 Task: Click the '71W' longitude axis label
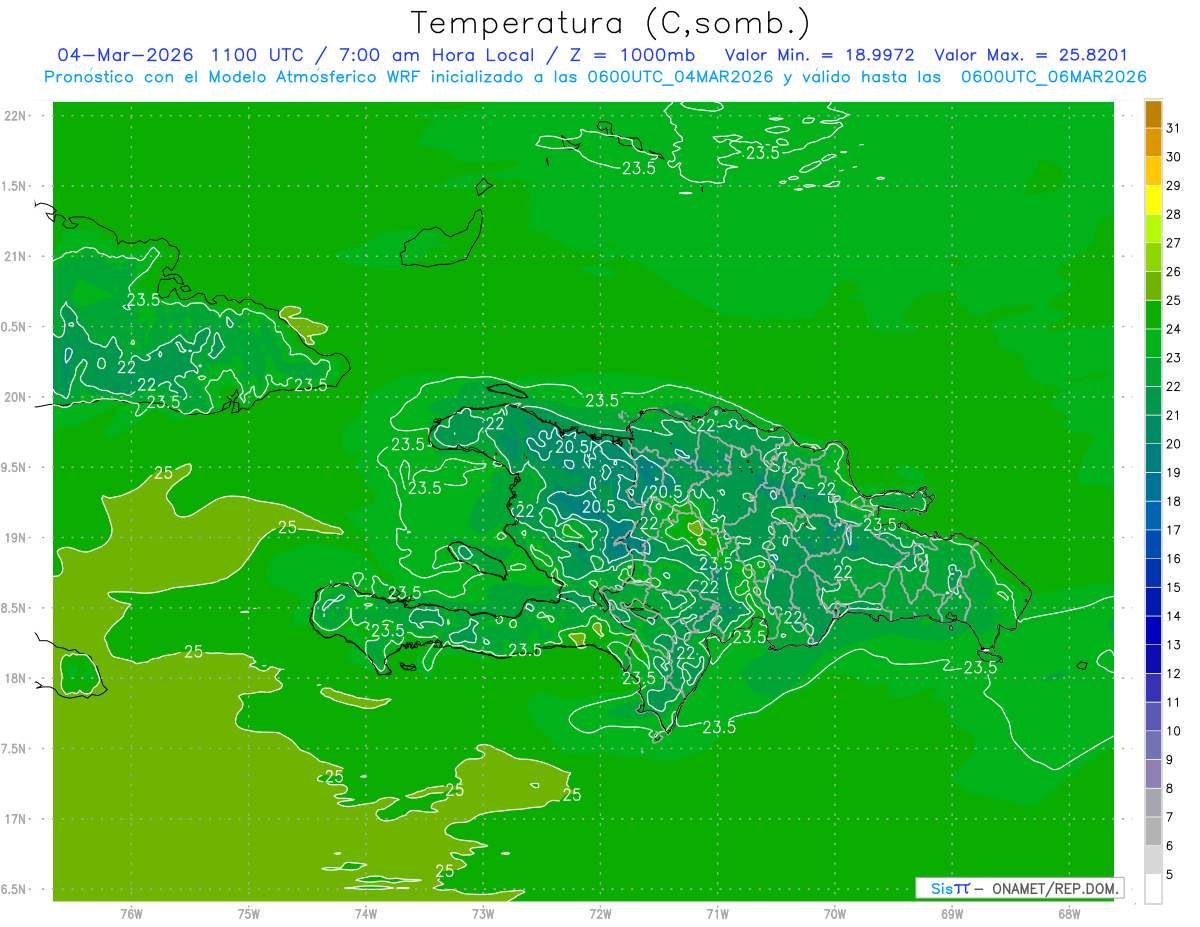point(717,914)
